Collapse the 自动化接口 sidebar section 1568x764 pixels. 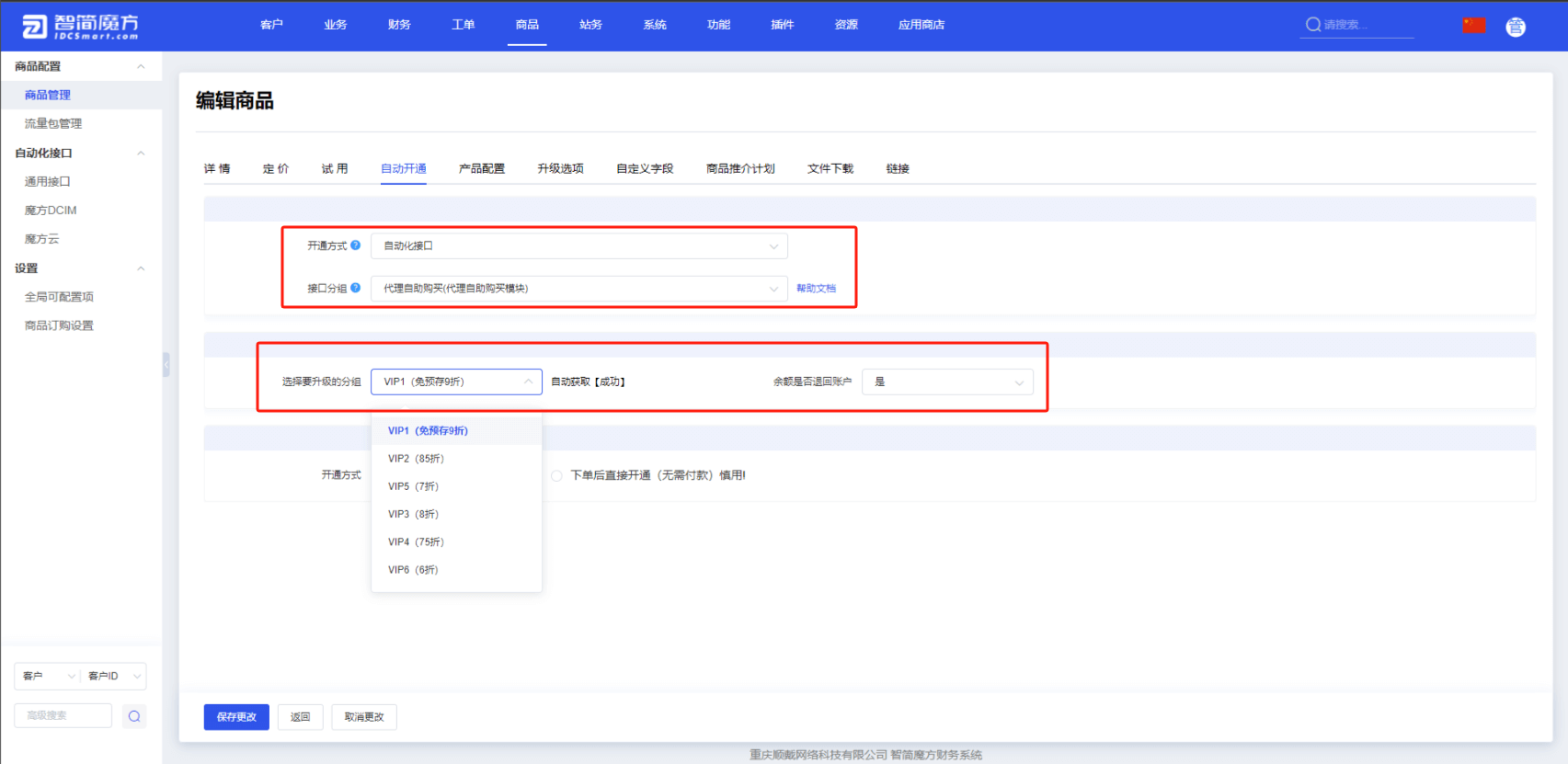(x=141, y=153)
